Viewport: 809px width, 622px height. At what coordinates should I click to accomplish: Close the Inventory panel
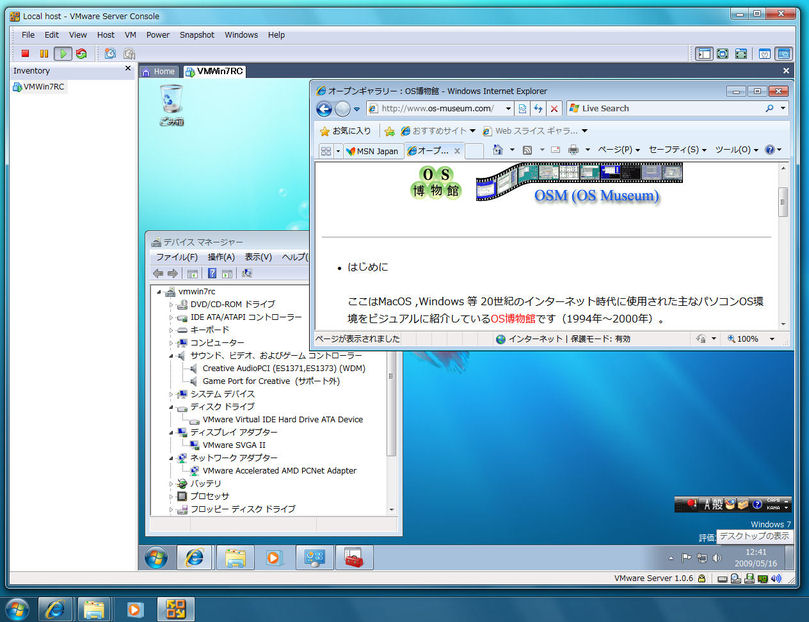(x=128, y=69)
